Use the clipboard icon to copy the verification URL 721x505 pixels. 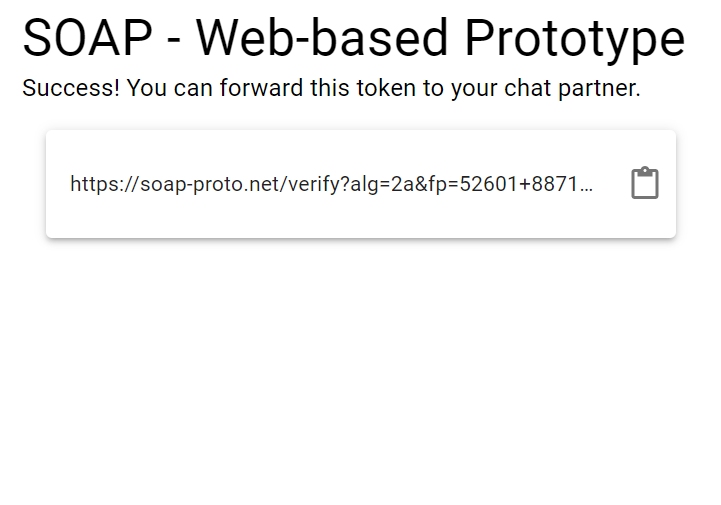645,184
